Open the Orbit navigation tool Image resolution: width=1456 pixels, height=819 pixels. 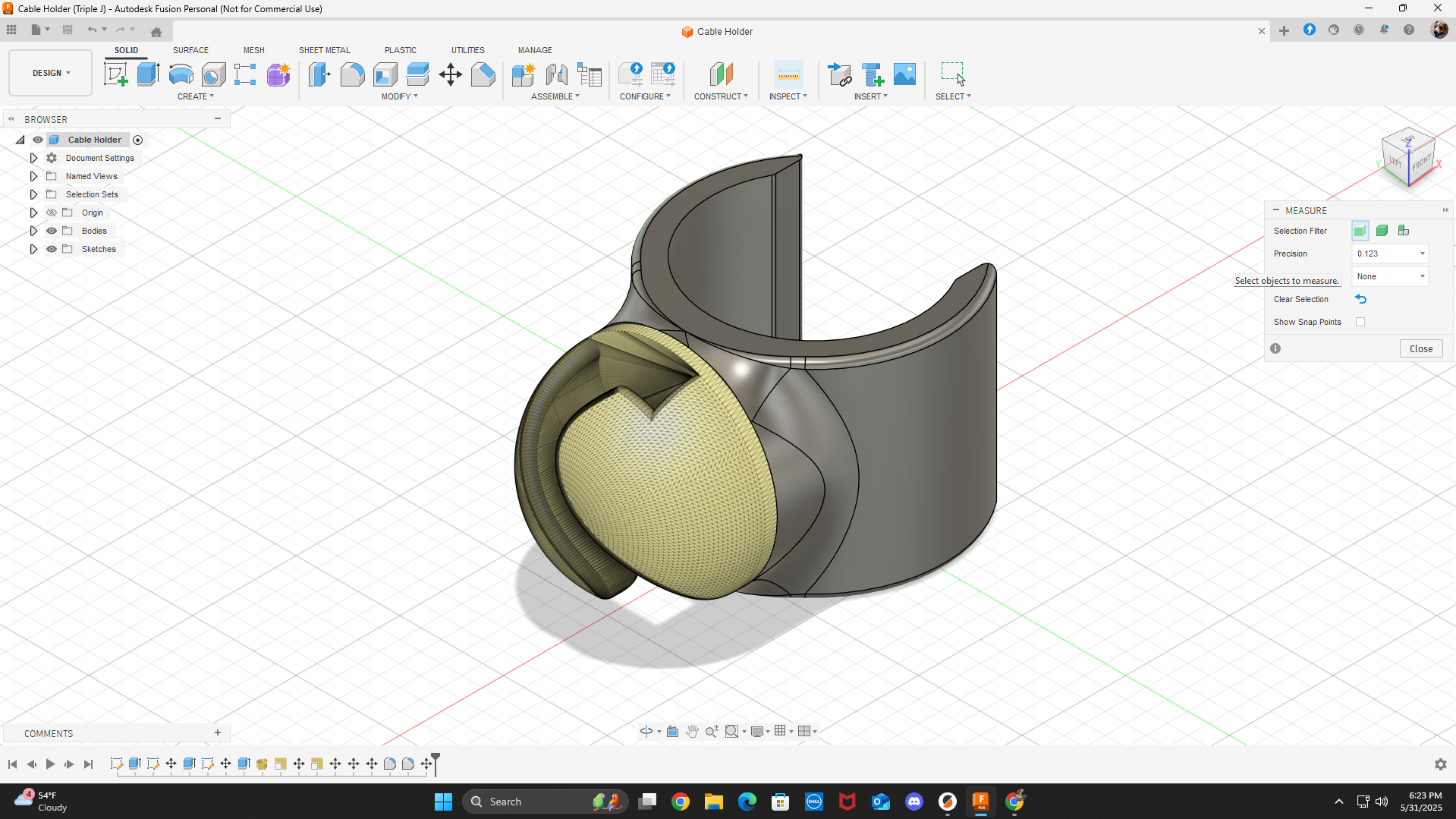coord(646,731)
